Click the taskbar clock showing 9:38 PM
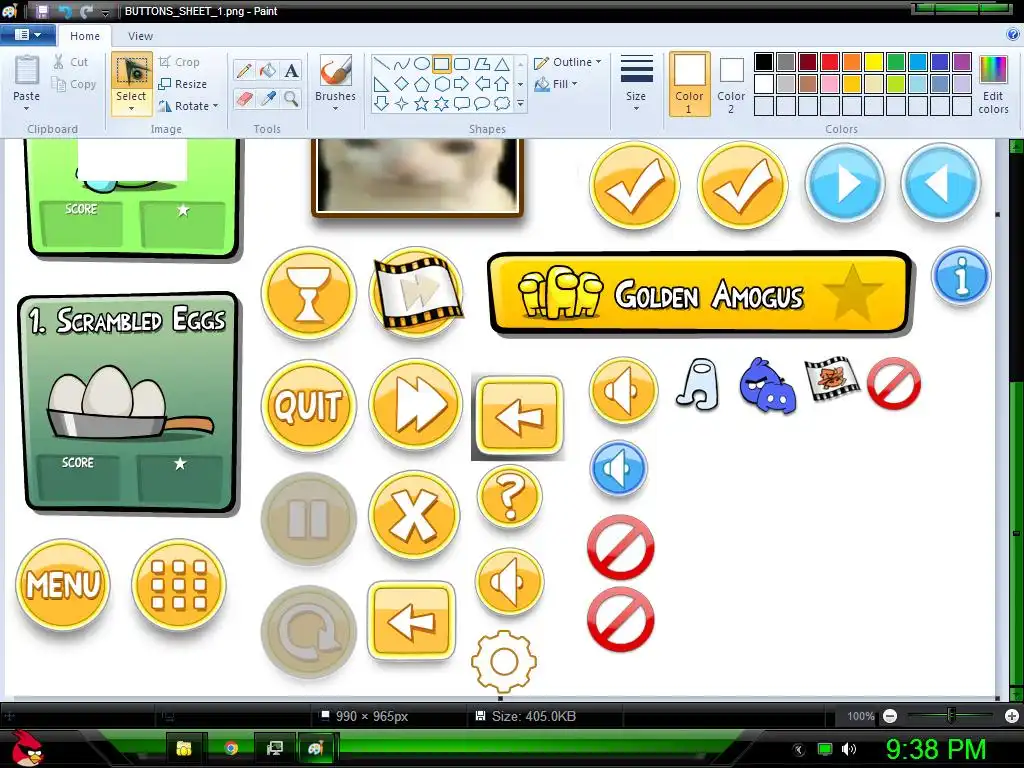 pos(936,749)
